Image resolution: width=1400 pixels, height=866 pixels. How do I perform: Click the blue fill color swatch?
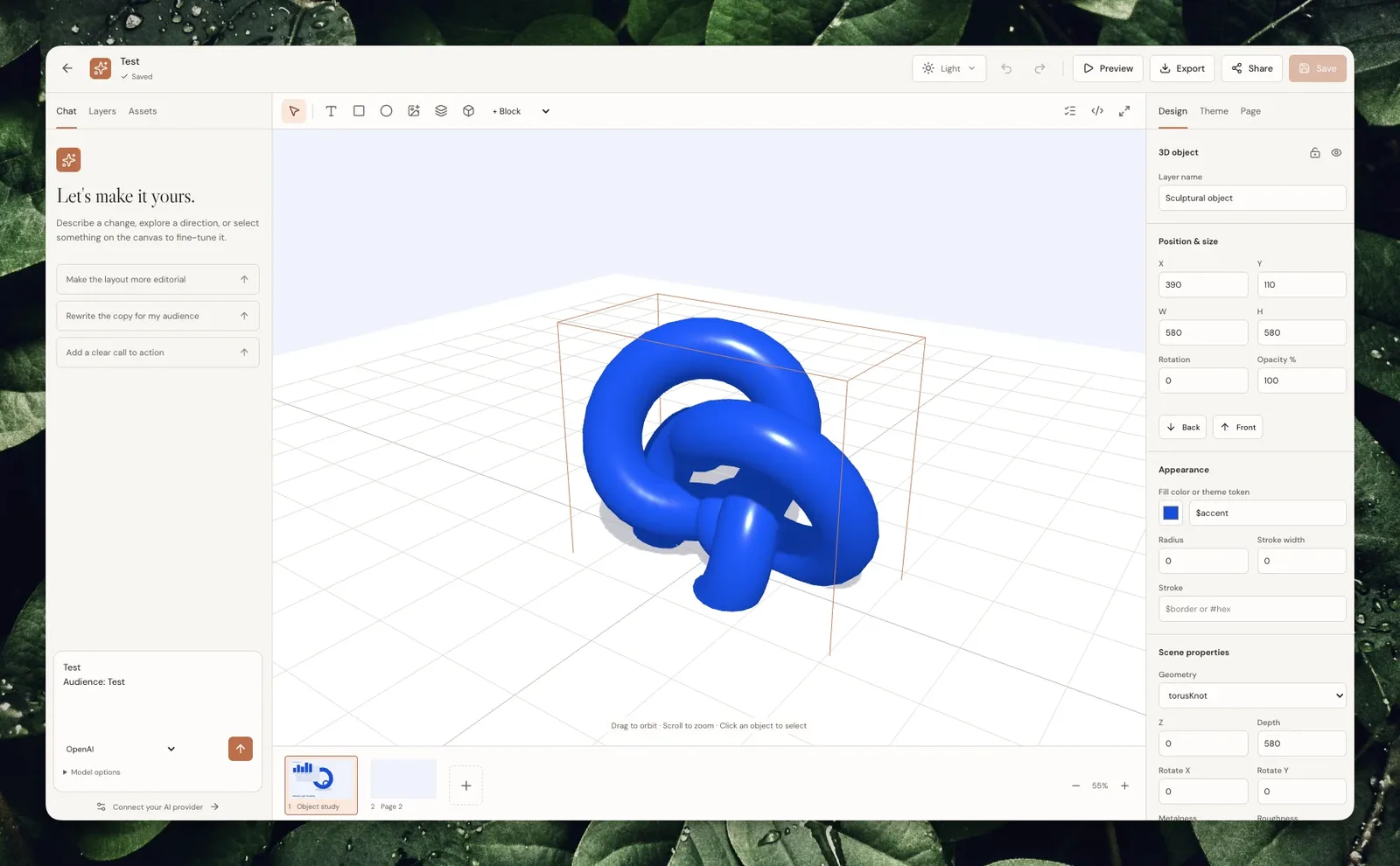(1171, 513)
